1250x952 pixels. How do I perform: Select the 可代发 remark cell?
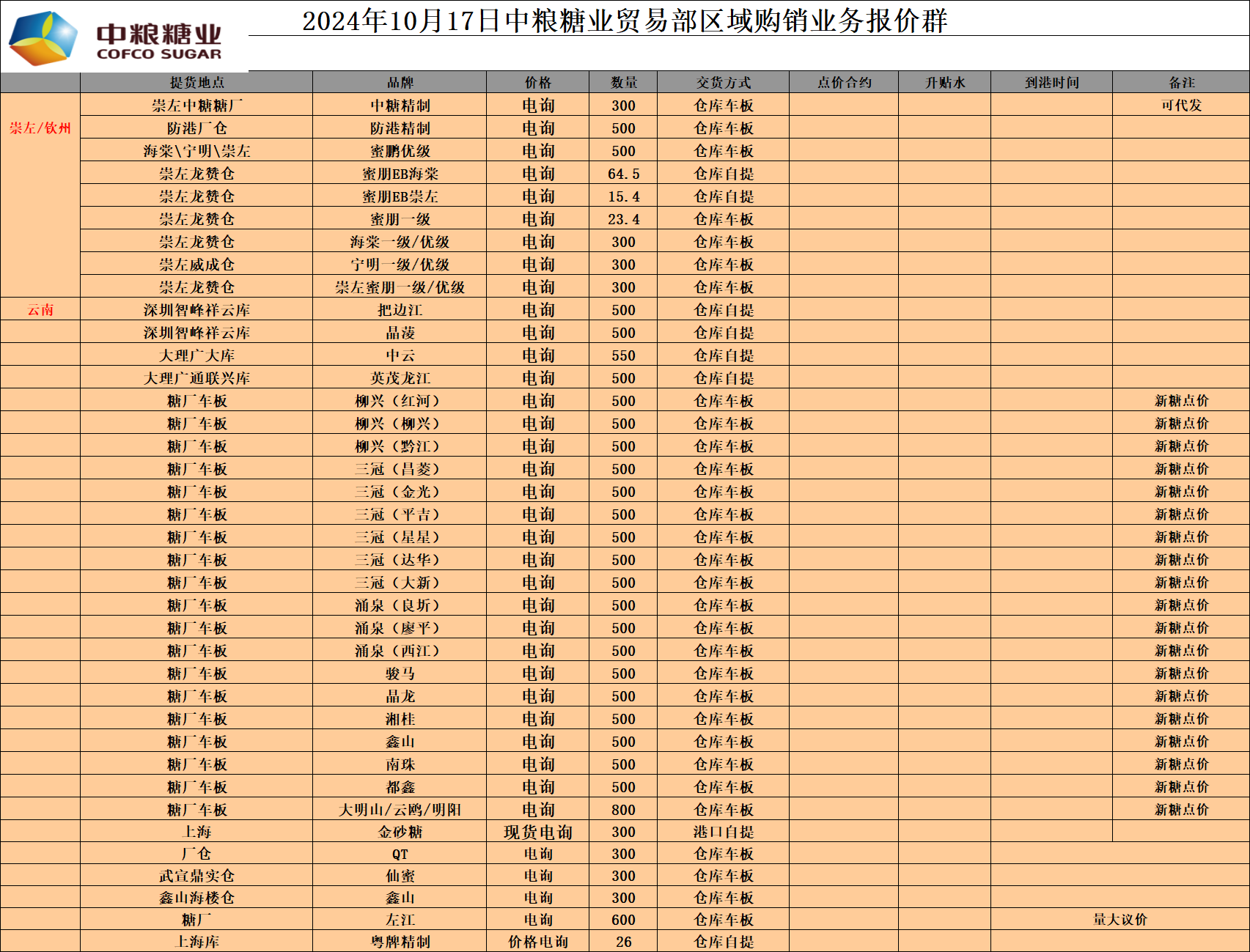point(1181,106)
